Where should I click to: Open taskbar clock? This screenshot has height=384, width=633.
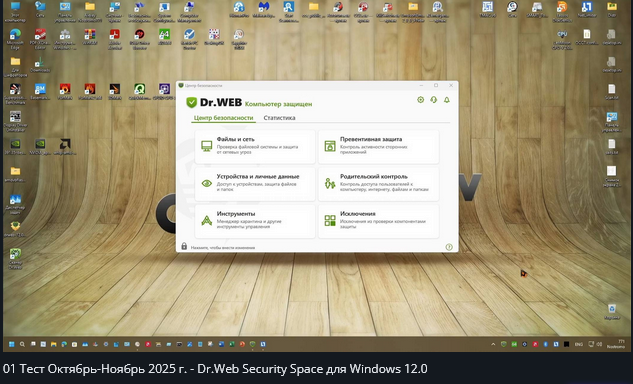[x=617, y=344]
